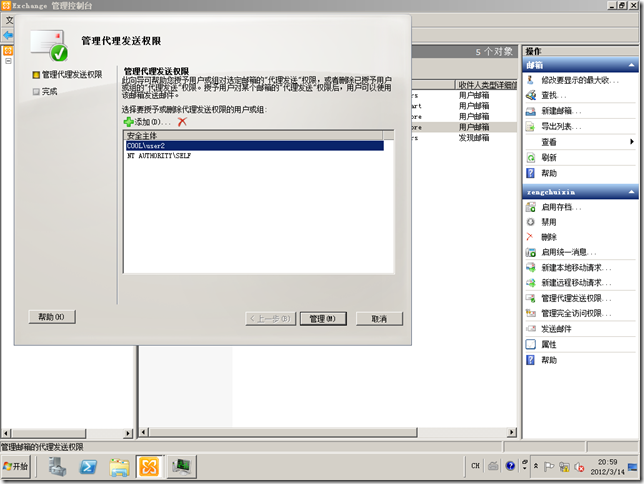
Task: Click the 帮助(H) button in wizard
Action: [51, 317]
